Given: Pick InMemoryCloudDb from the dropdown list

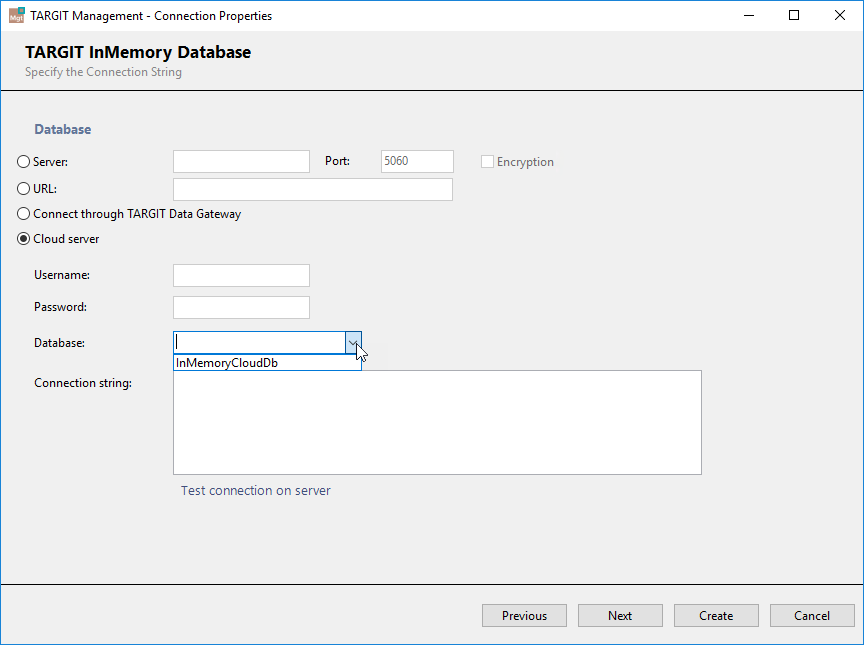Looking at the screenshot, I should tap(267, 362).
